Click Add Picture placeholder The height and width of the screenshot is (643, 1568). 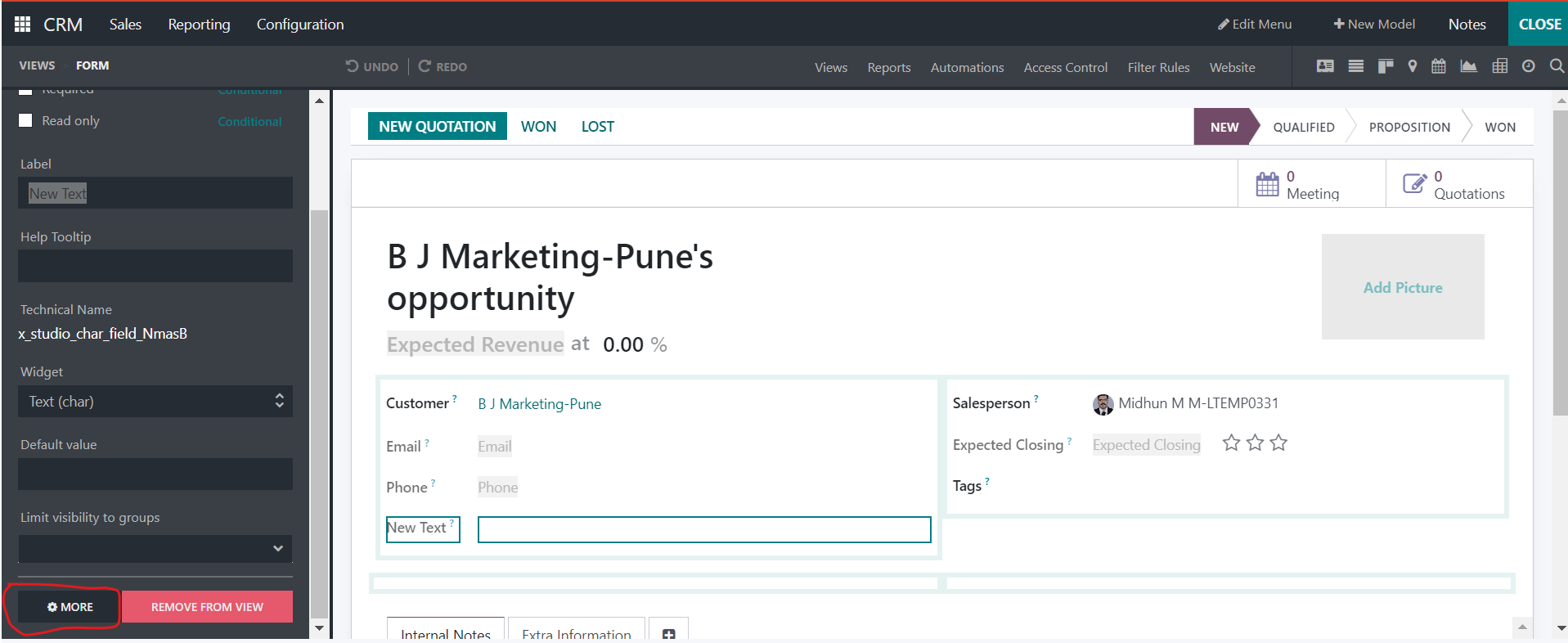click(1402, 287)
